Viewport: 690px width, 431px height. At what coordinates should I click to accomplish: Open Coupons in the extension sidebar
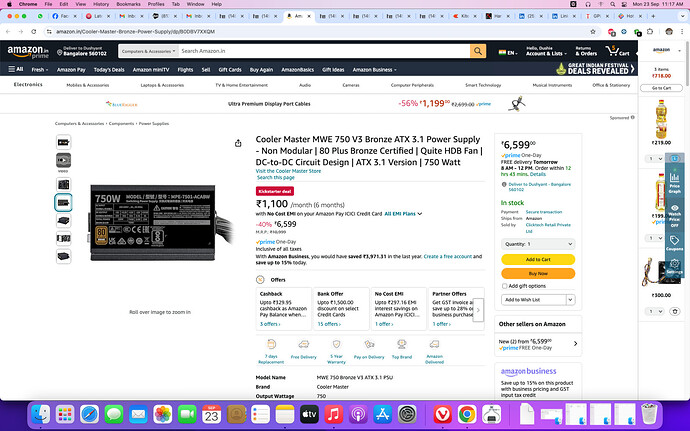point(675,243)
